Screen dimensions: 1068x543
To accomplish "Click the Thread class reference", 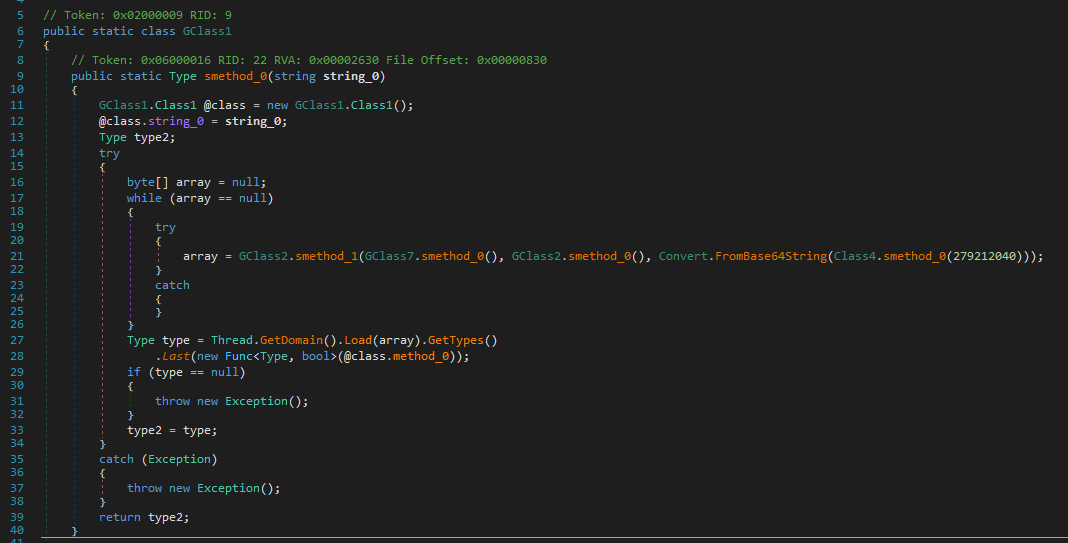I will coord(232,340).
